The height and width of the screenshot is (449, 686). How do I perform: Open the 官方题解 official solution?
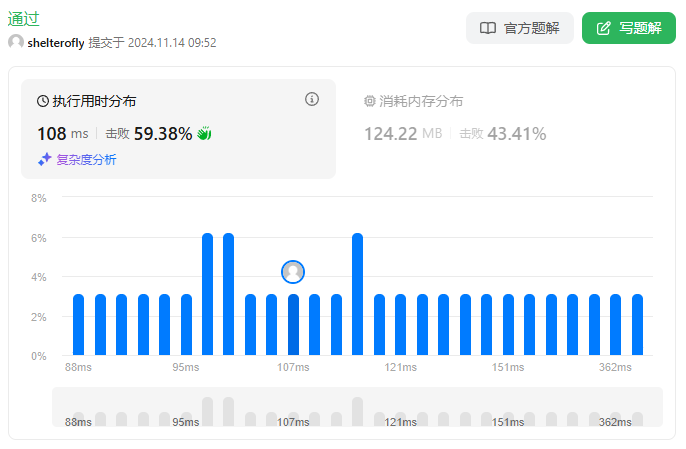click(x=519, y=28)
